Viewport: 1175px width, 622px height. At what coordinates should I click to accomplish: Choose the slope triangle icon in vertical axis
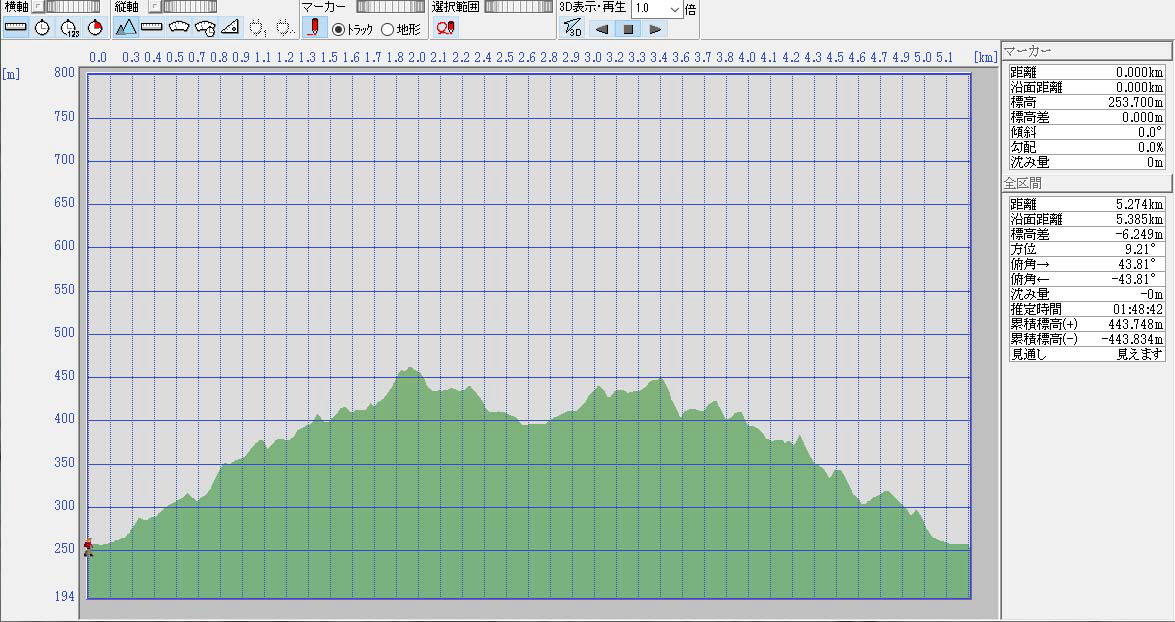pyautogui.click(x=229, y=28)
